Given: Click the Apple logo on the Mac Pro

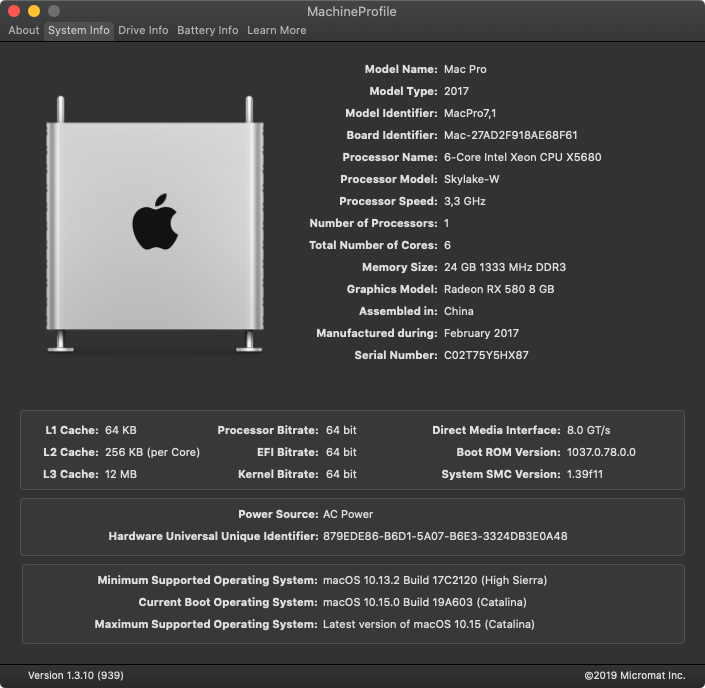Looking at the screenshot, I should 155,221.
